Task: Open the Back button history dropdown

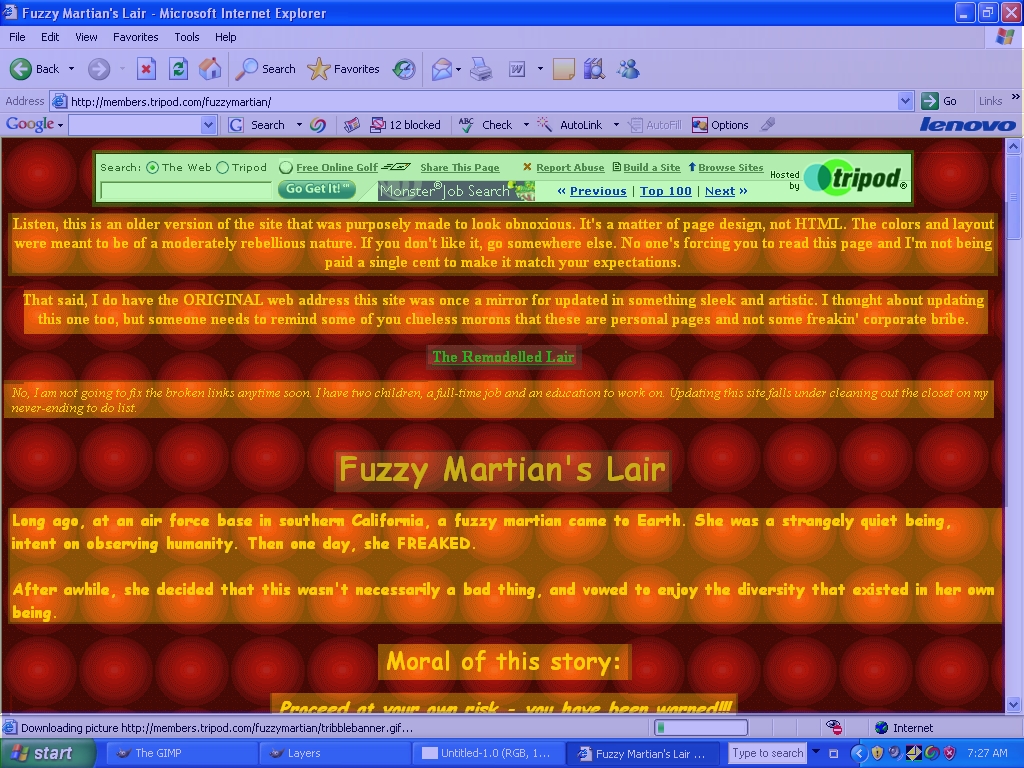Action: coord(71,69)
